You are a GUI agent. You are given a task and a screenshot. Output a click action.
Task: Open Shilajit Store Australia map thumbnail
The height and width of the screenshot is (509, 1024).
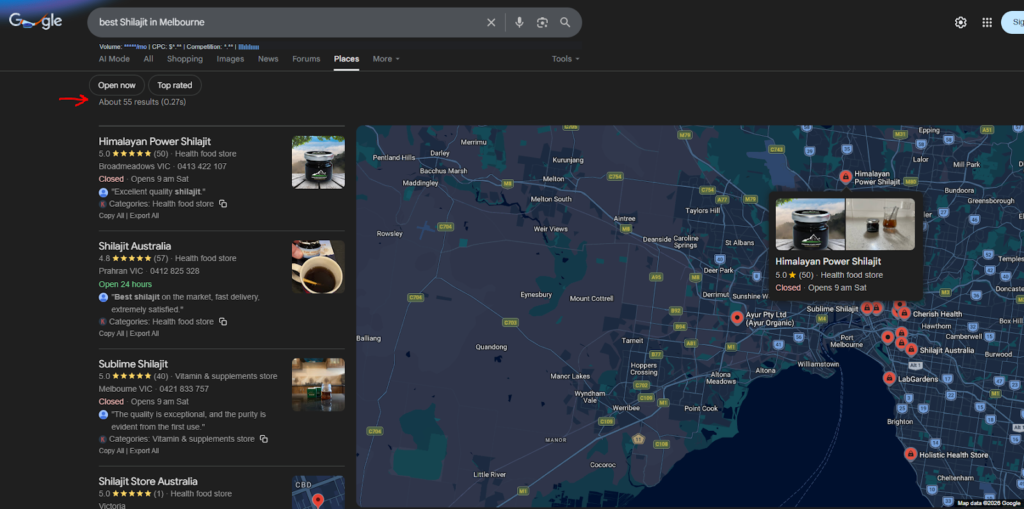click(318, 492)
